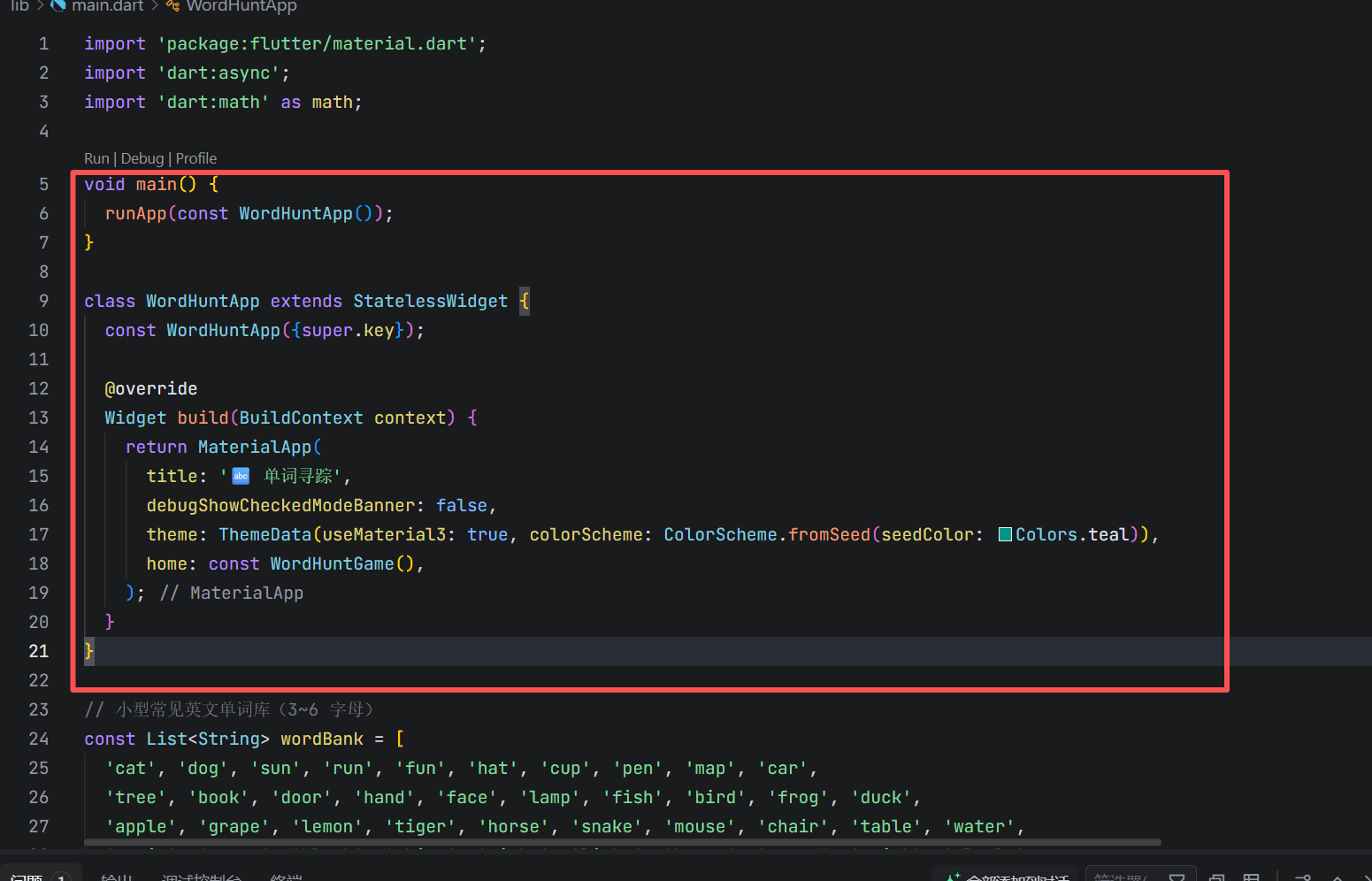The width and height of the screenshot is (1372, 881).
Task: Click the class symbol icon beside WordHuntApp breadcrumb
Action: 172,5
